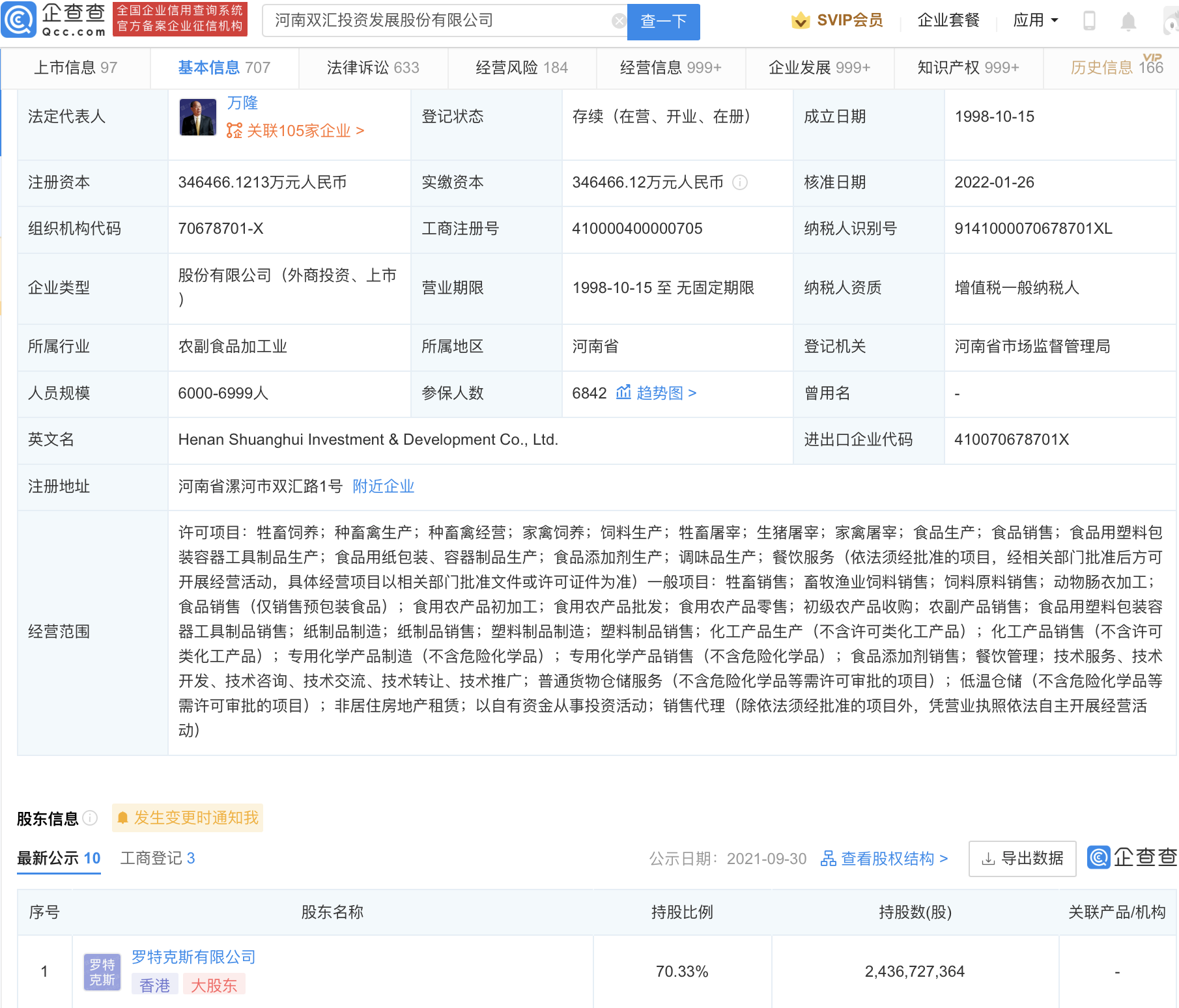Open the mobile phone app icon
Screen dimensions: 1179x1008
coord(1088,21)
